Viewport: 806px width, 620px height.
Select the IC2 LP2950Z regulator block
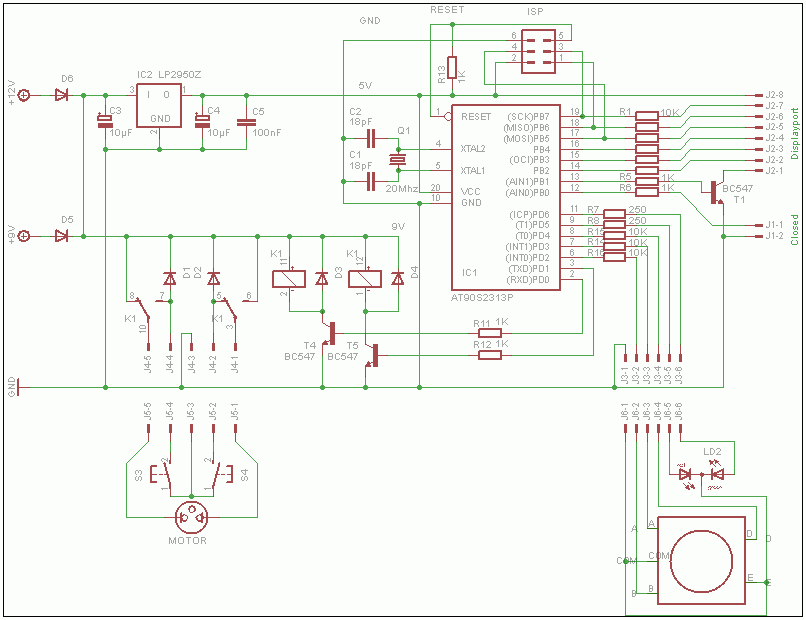coord(159,105)
